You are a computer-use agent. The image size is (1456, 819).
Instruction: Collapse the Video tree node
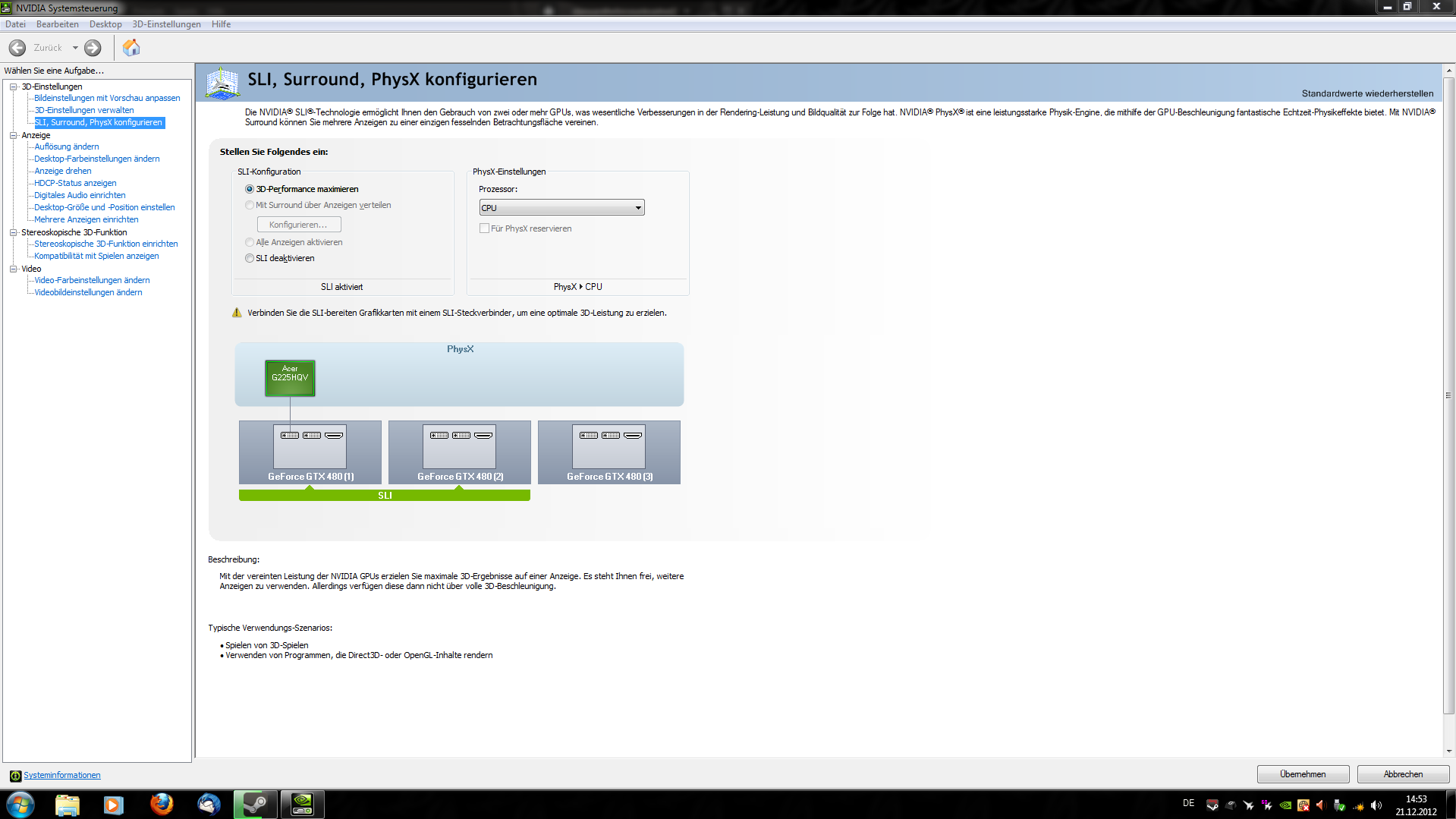click(13, 269)
